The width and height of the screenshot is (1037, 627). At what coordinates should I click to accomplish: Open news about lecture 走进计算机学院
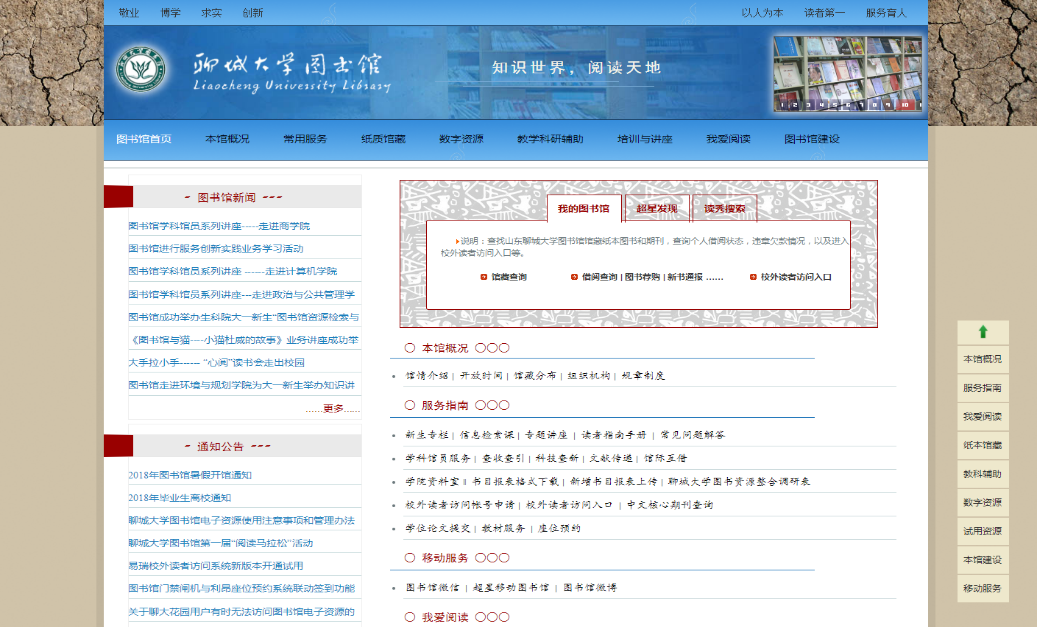point(233,271)
